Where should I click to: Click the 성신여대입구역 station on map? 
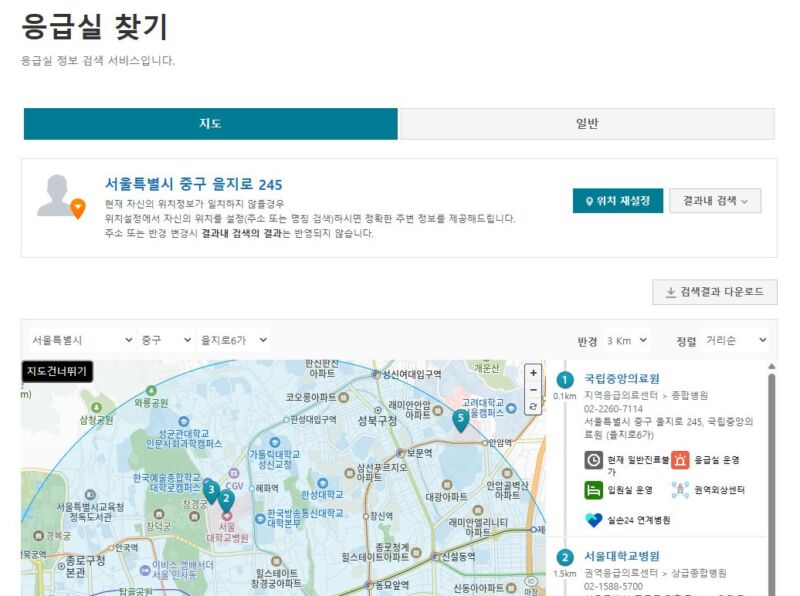pos(407,375)
